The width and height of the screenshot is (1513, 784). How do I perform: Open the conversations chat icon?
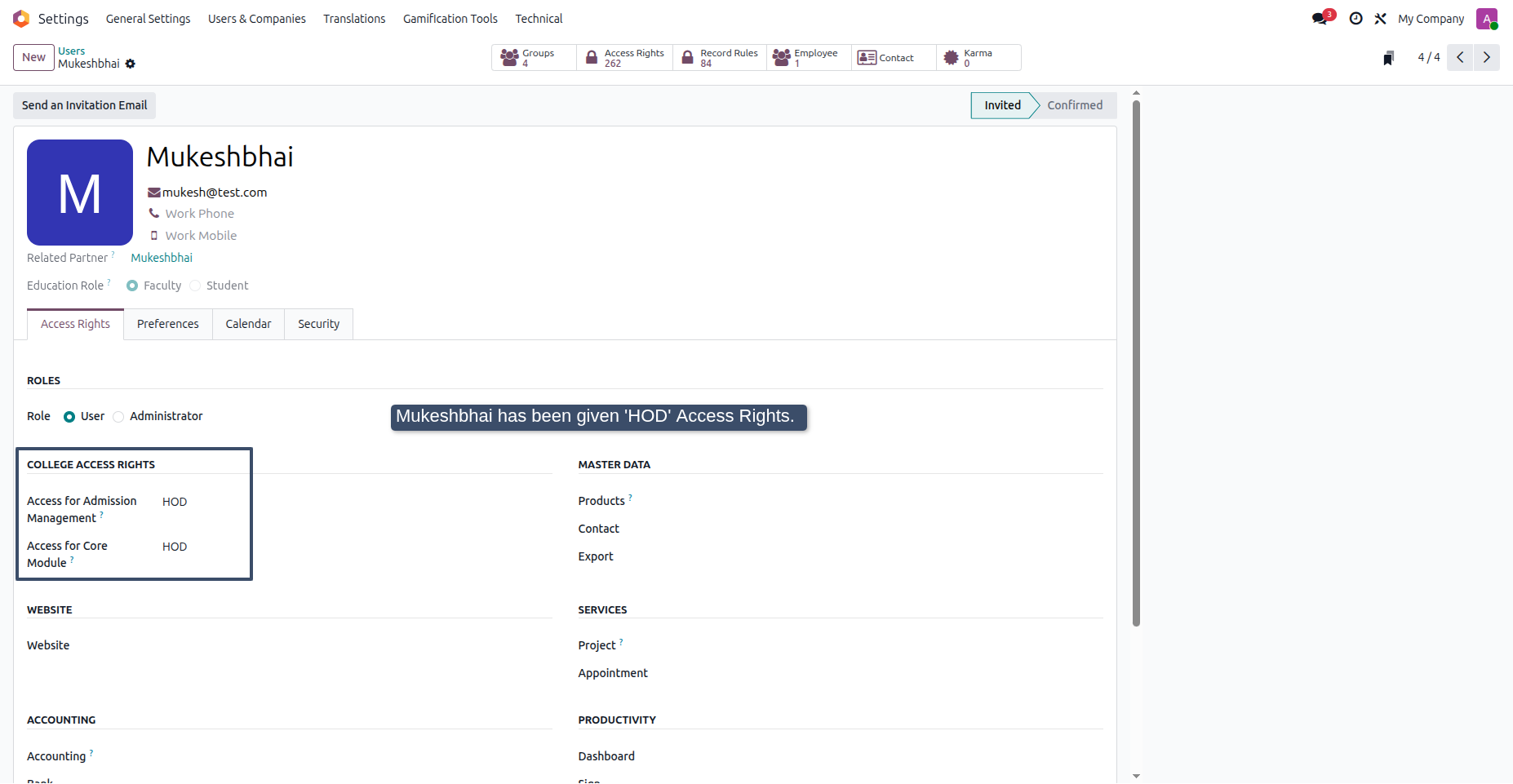coord(1320,19)
